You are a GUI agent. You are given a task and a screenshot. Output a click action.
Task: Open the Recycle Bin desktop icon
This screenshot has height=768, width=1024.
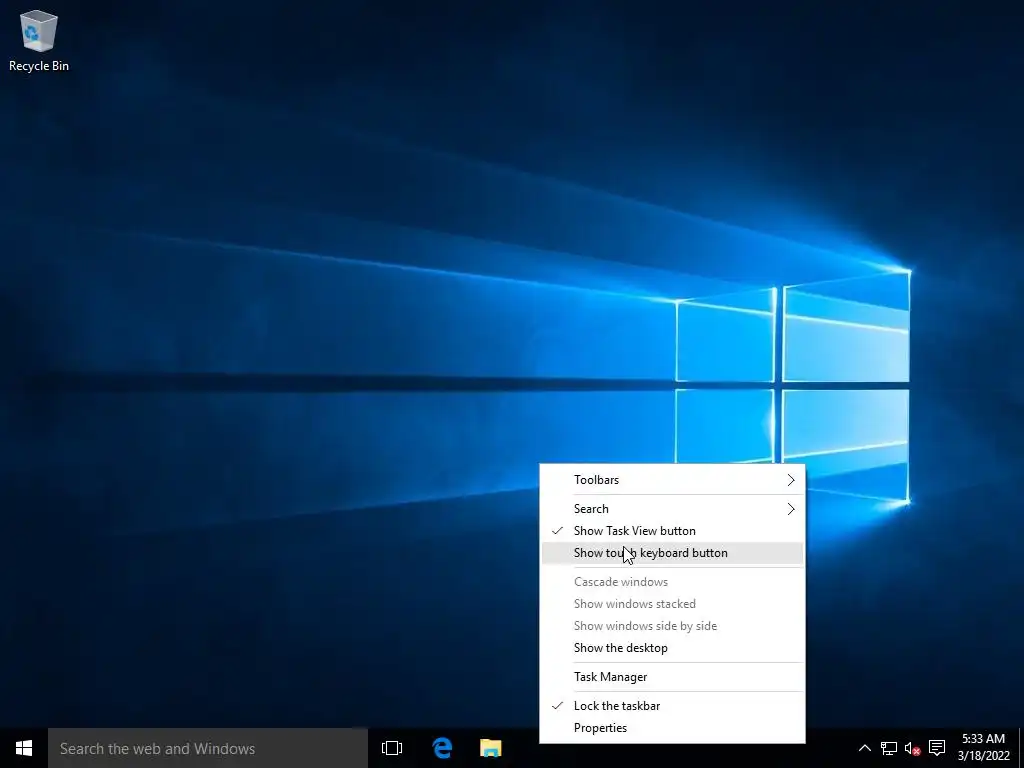click(39, 40)
